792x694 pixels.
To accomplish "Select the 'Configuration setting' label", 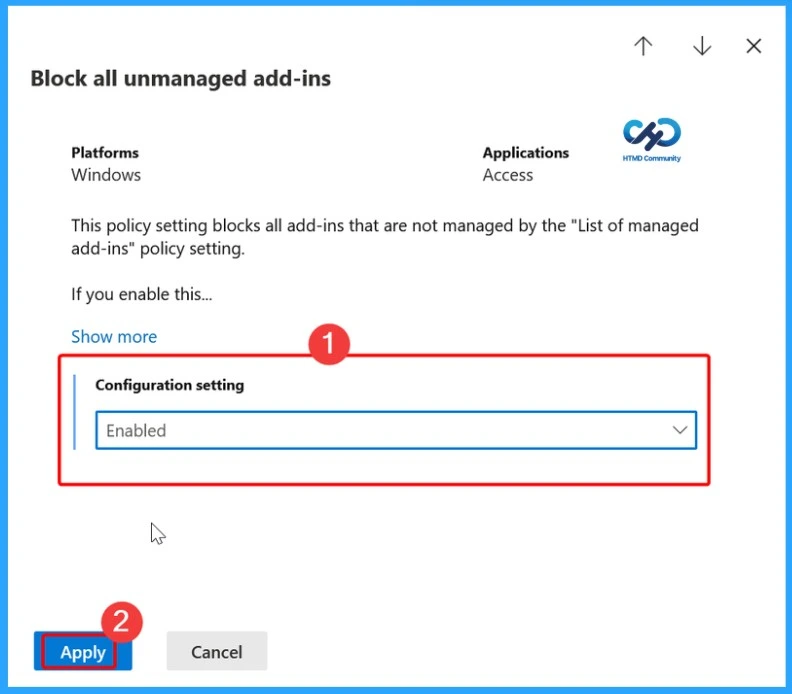I will (169, 385).
